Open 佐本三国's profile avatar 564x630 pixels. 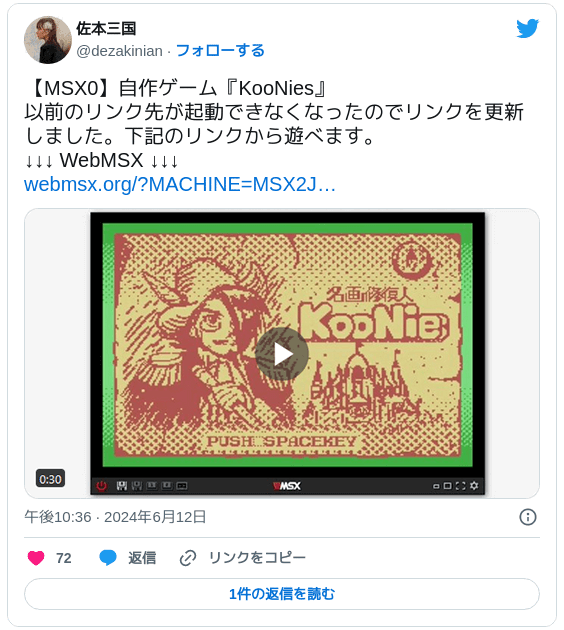pos(48,40)
